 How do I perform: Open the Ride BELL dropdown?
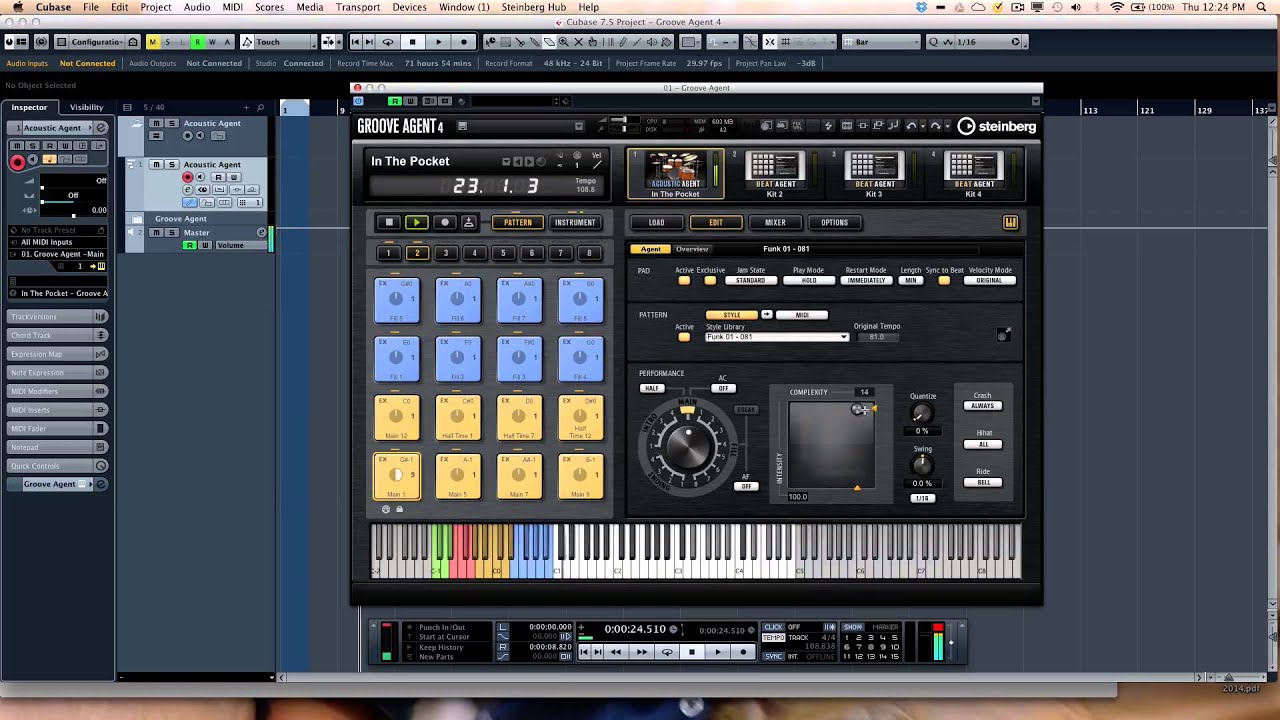pos(983,482)
